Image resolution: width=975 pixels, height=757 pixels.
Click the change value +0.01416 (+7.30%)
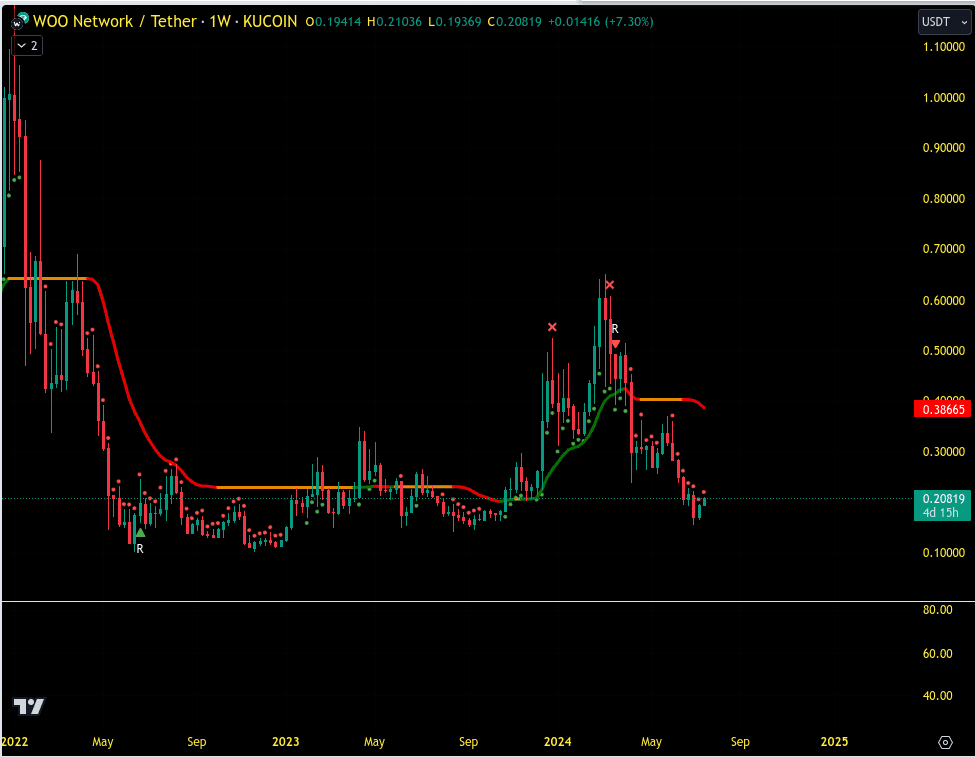coord(600,22)
